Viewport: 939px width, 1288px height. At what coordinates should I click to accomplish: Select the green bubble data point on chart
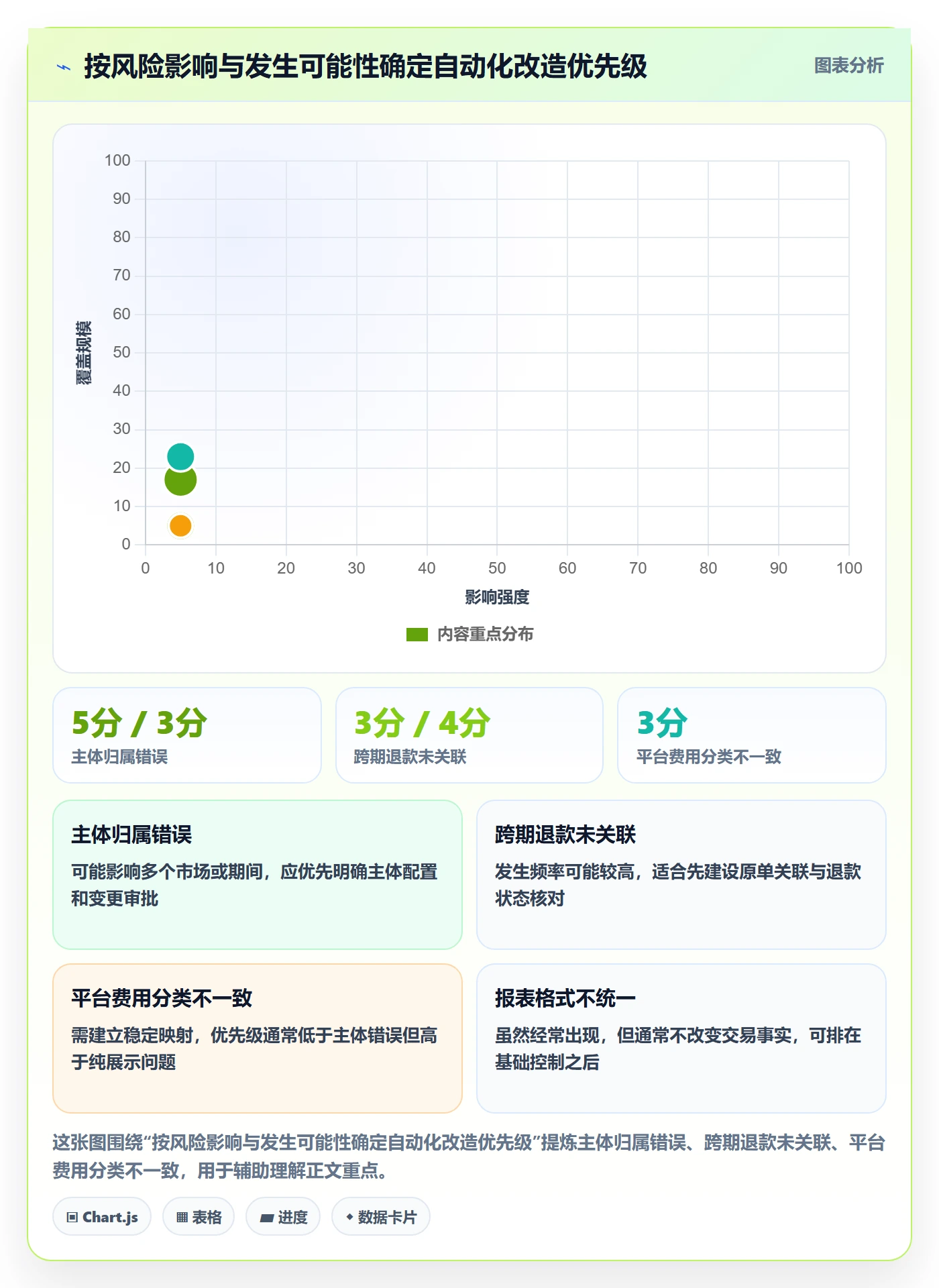point(180,480)
